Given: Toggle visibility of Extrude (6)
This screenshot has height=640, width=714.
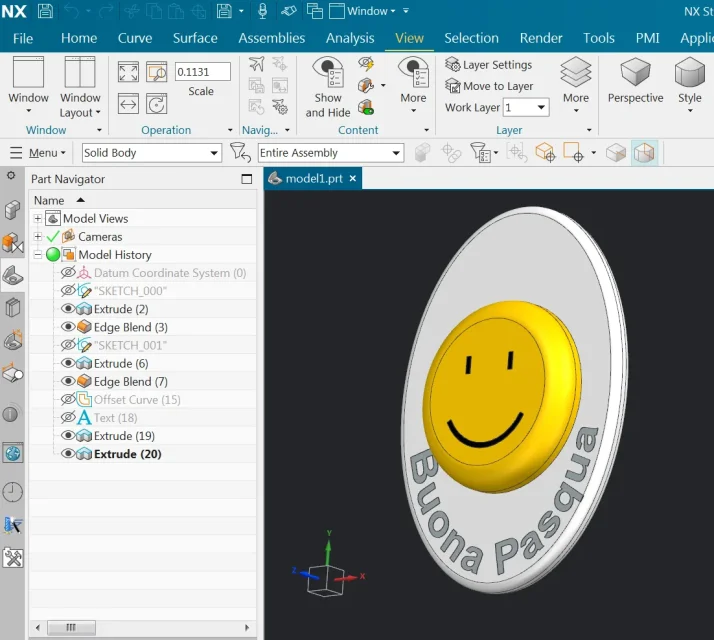Looking at the screenshot, I should pyautogui.click(x=68, y=363).
